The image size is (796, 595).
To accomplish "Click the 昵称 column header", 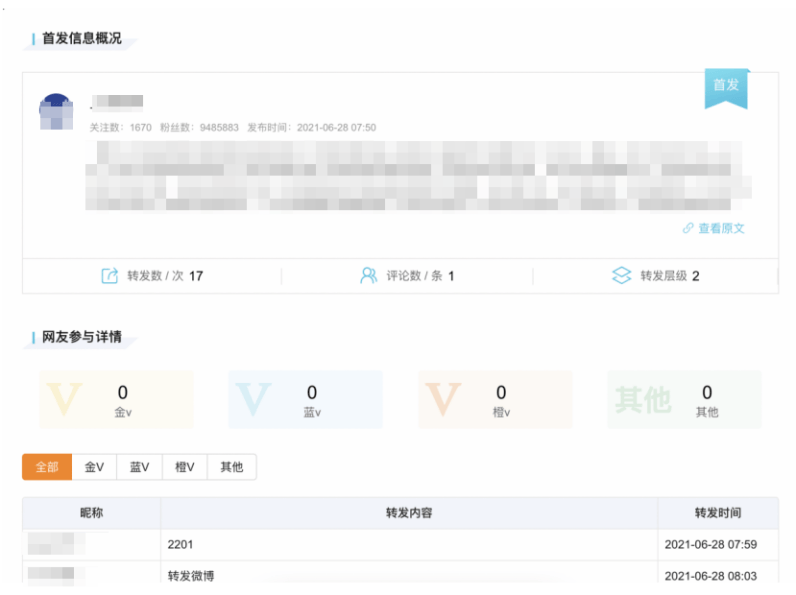I will coord(91,513).
